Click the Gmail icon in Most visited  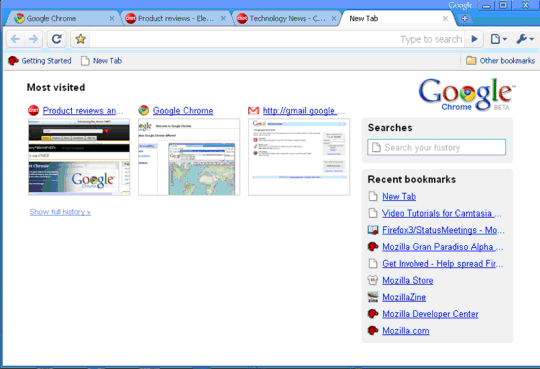coord(253,111)
